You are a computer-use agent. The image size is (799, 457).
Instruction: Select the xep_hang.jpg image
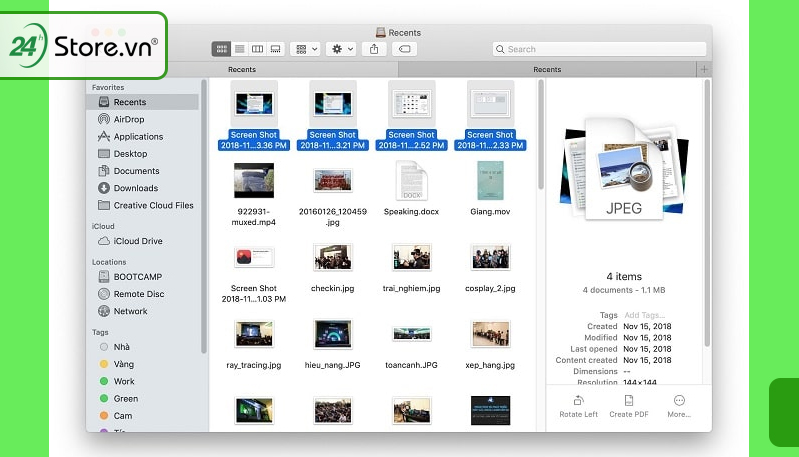pos(490,345)
